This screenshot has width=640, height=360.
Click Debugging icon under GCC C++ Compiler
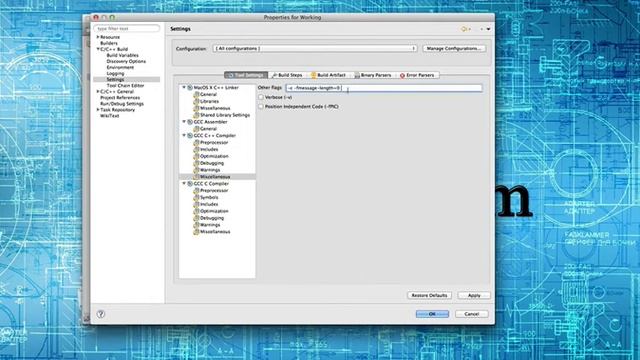click(x=196, y=163)
